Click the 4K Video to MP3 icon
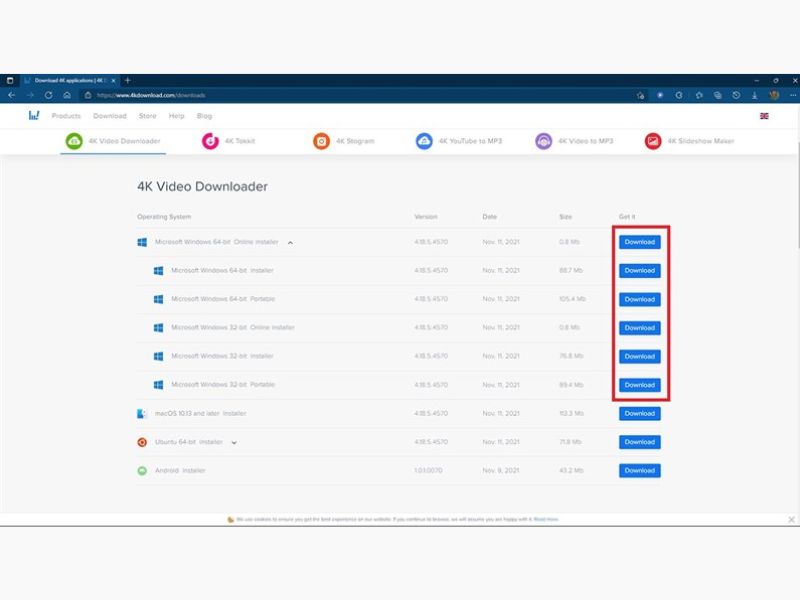This screenshot has width=800, height=600. pyautogui.click(x=543, y=141)
